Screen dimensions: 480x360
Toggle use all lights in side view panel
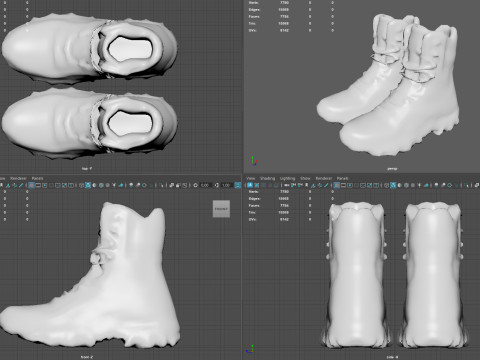pyautogui.click(x=419, y=185)
